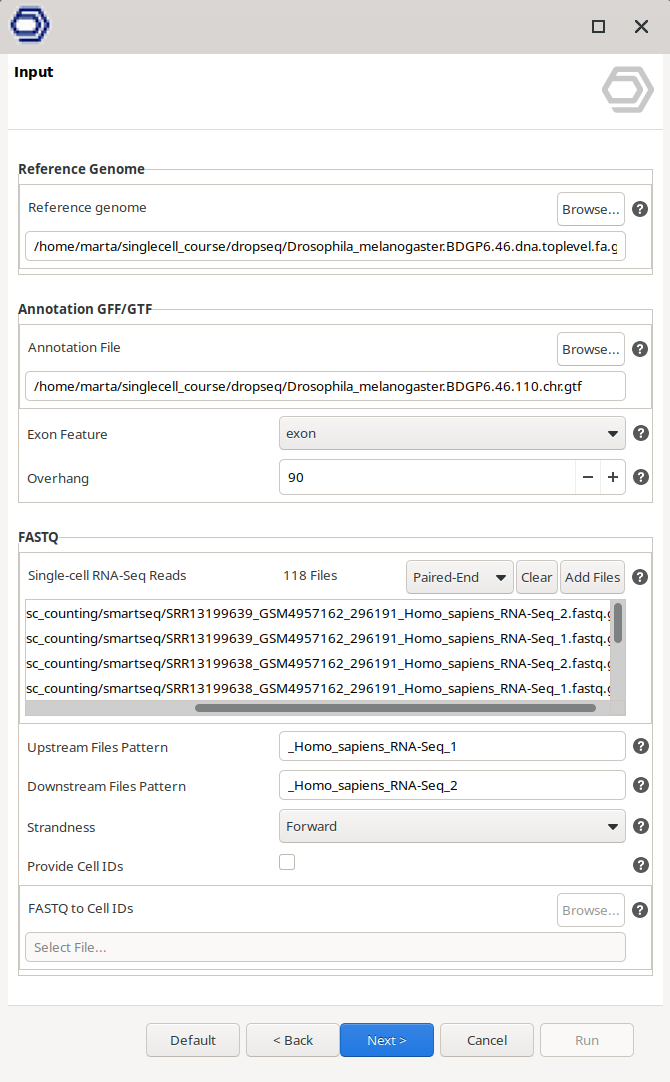Click the Reference genome path field
This screenshot has height=1082, width=670.
pos(326,246)
